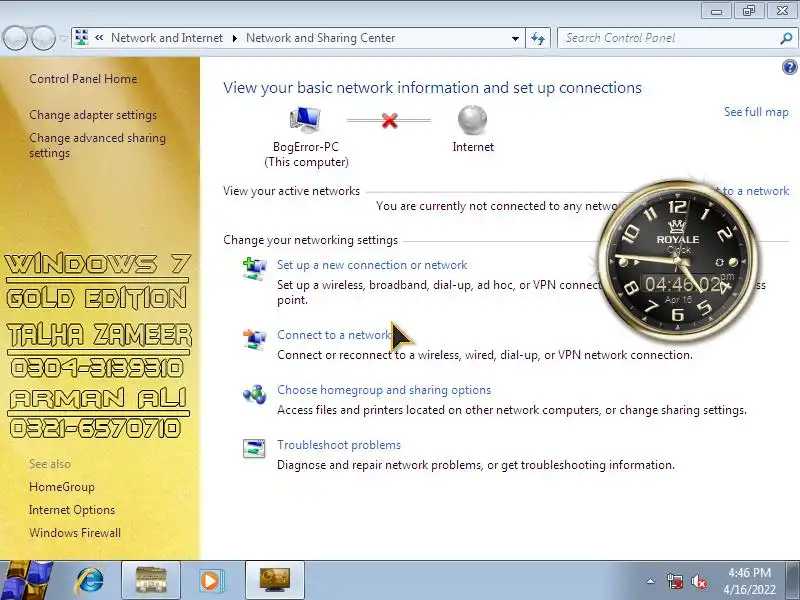Open arrow after Network and Internet breadcrumb
The width and height of the screenshot is (800, 600).
point(234,38)
